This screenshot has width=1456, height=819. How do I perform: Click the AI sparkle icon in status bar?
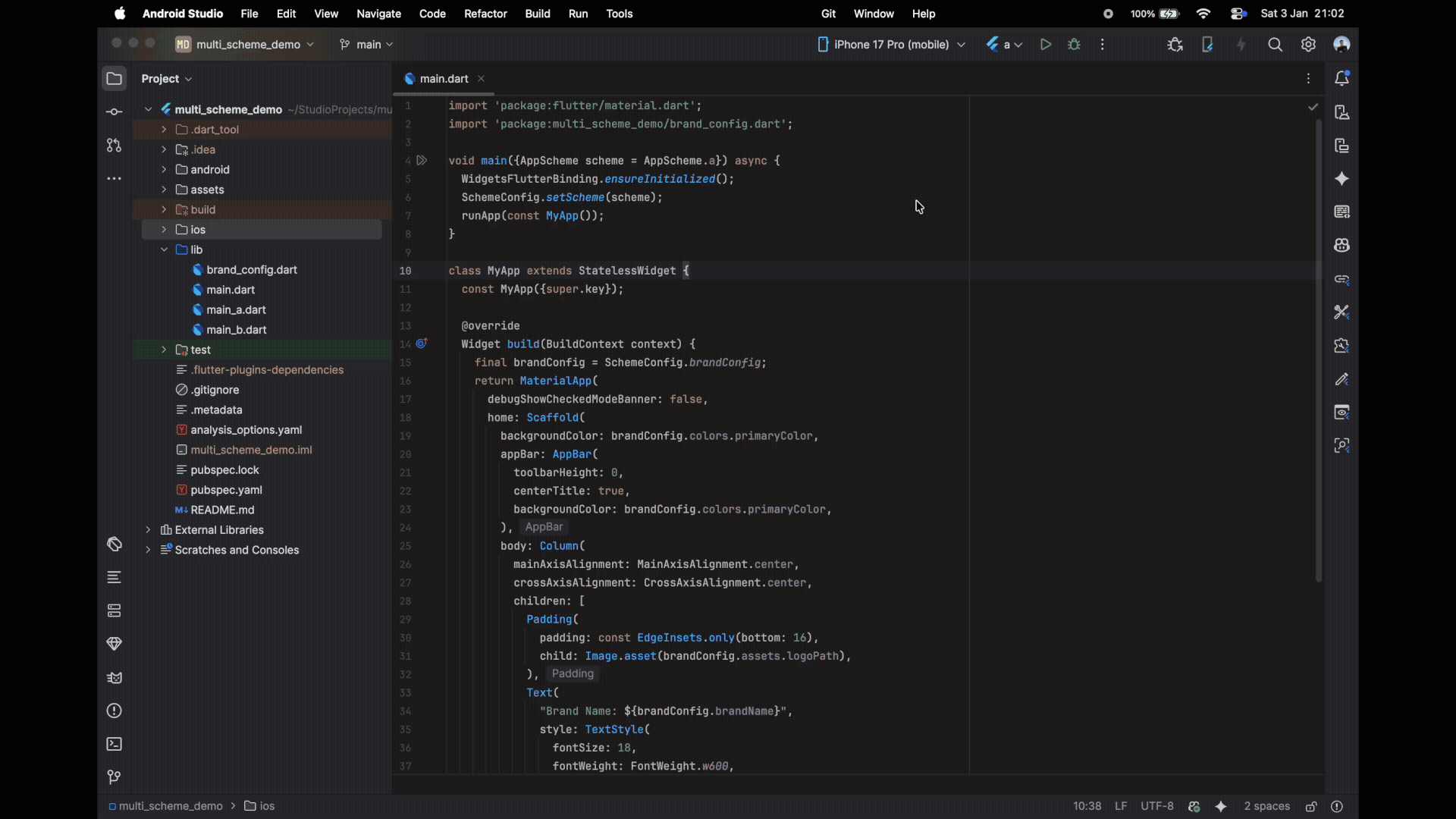(1221, 806)
